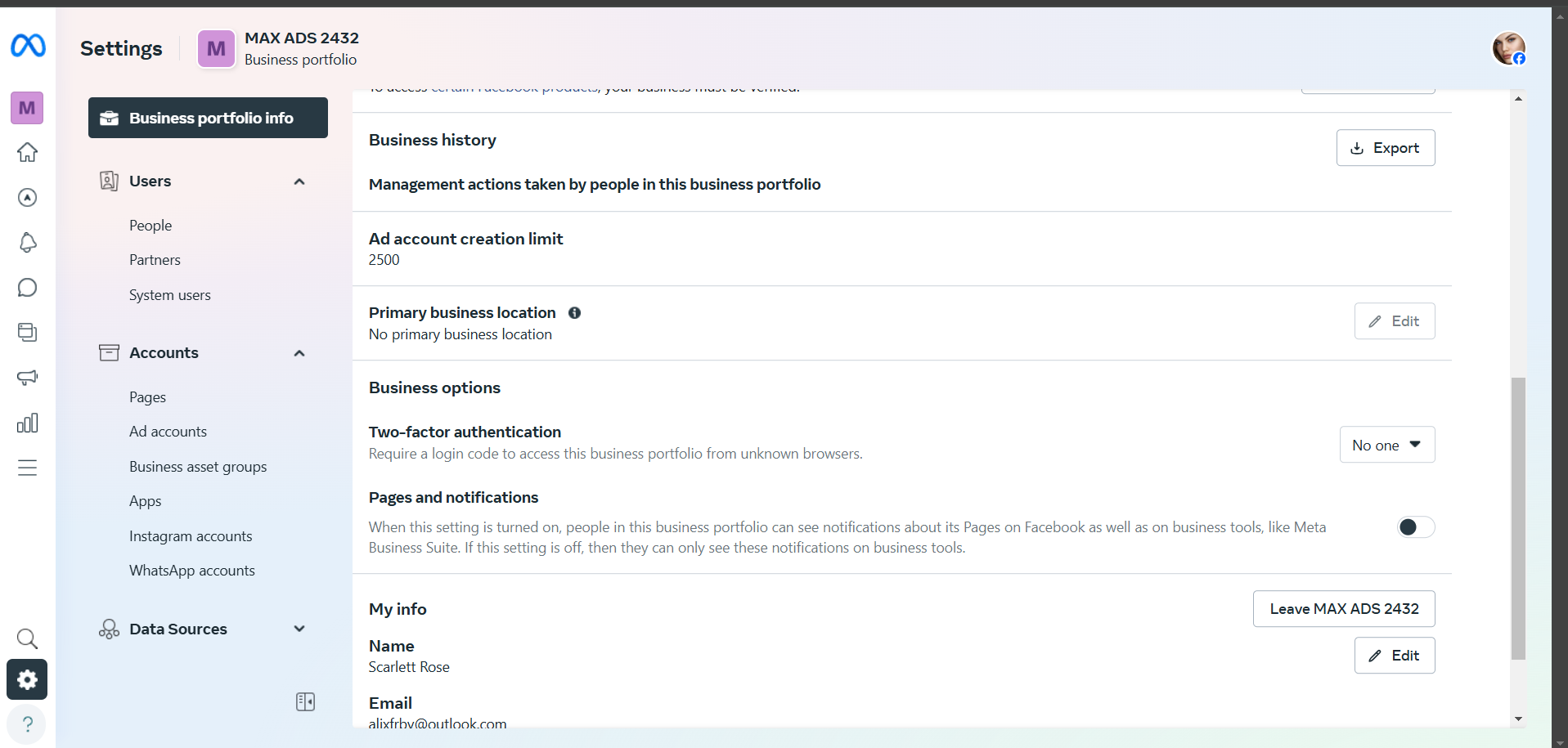
Task: Open the Partners settings page
Action: 155,260
